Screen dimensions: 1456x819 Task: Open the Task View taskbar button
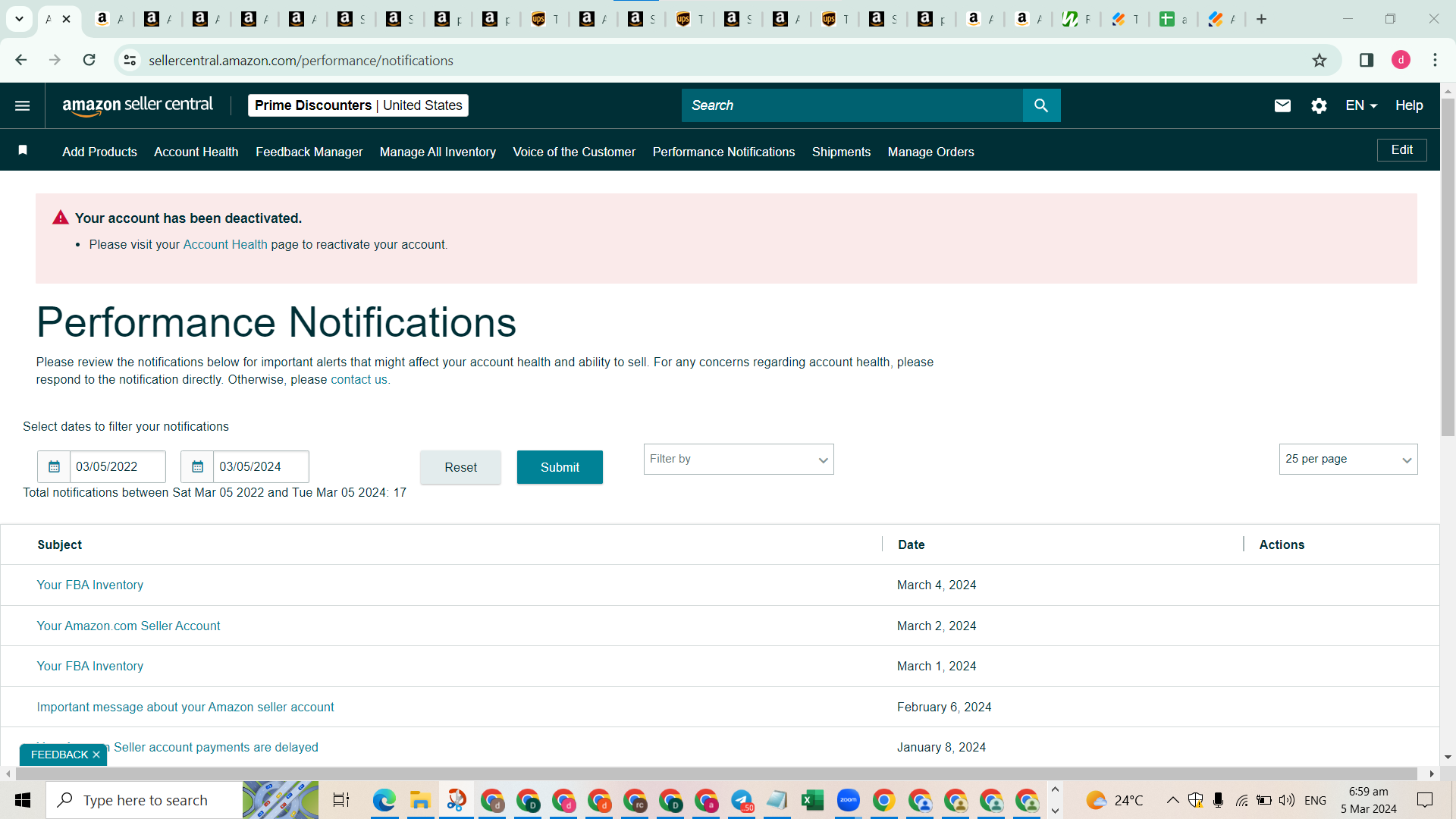pos(341,800)
